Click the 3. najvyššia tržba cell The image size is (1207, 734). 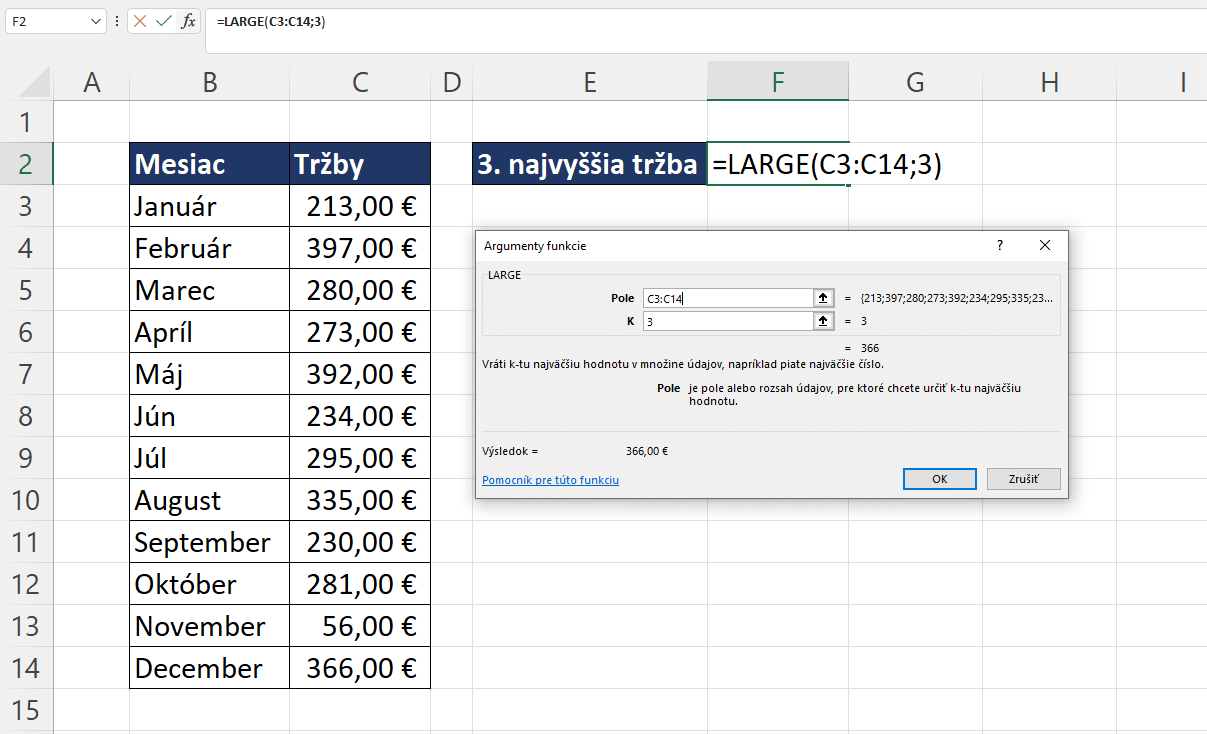click(x=589, y=164)
